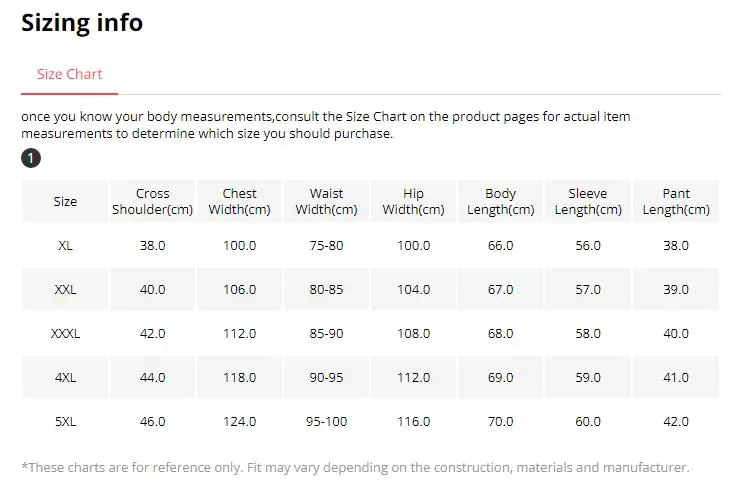This screenshot has width=745, height=497.
Task: Select the XXXL size row label
Action: 65,333
